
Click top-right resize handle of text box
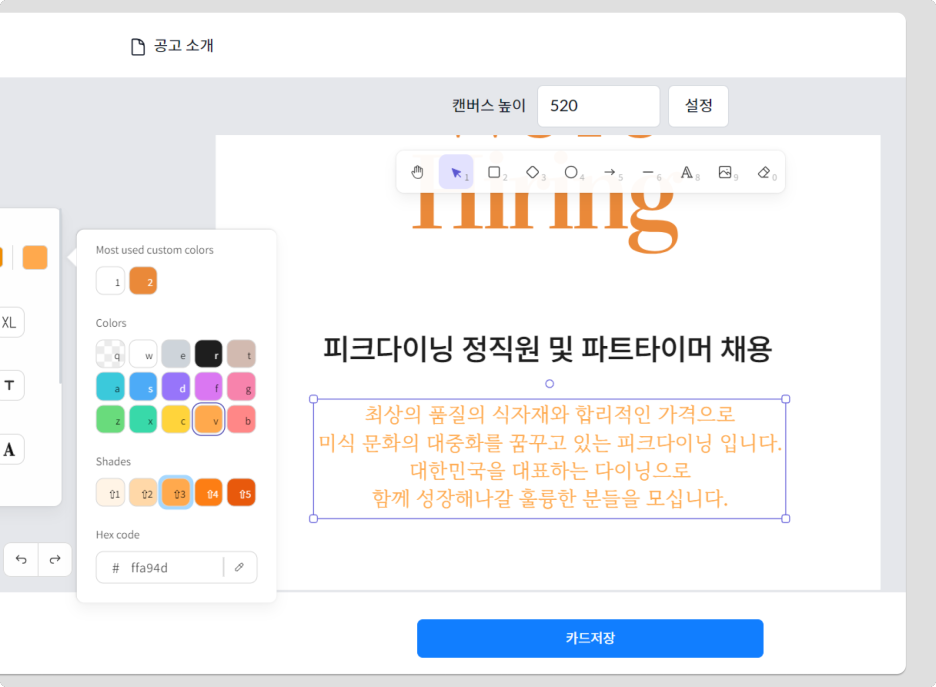[786, 399]
